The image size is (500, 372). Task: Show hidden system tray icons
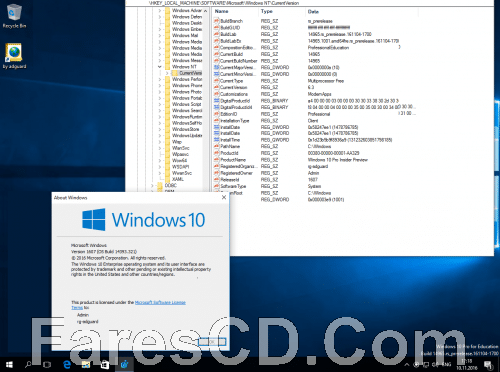[x=407, y=365]
